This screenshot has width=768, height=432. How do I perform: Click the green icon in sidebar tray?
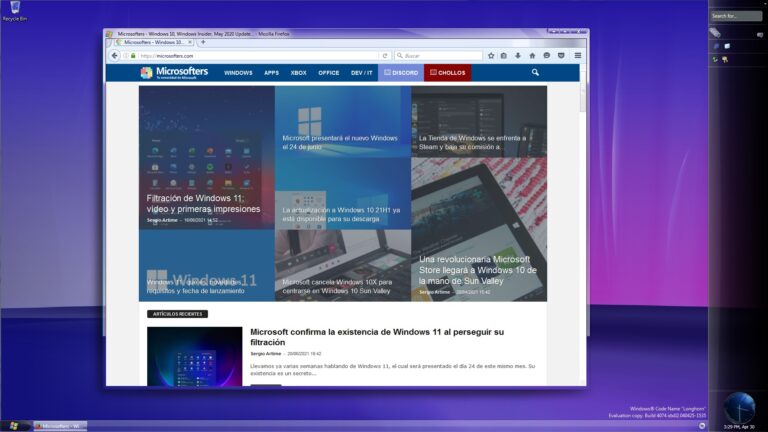tap(716, 59)
